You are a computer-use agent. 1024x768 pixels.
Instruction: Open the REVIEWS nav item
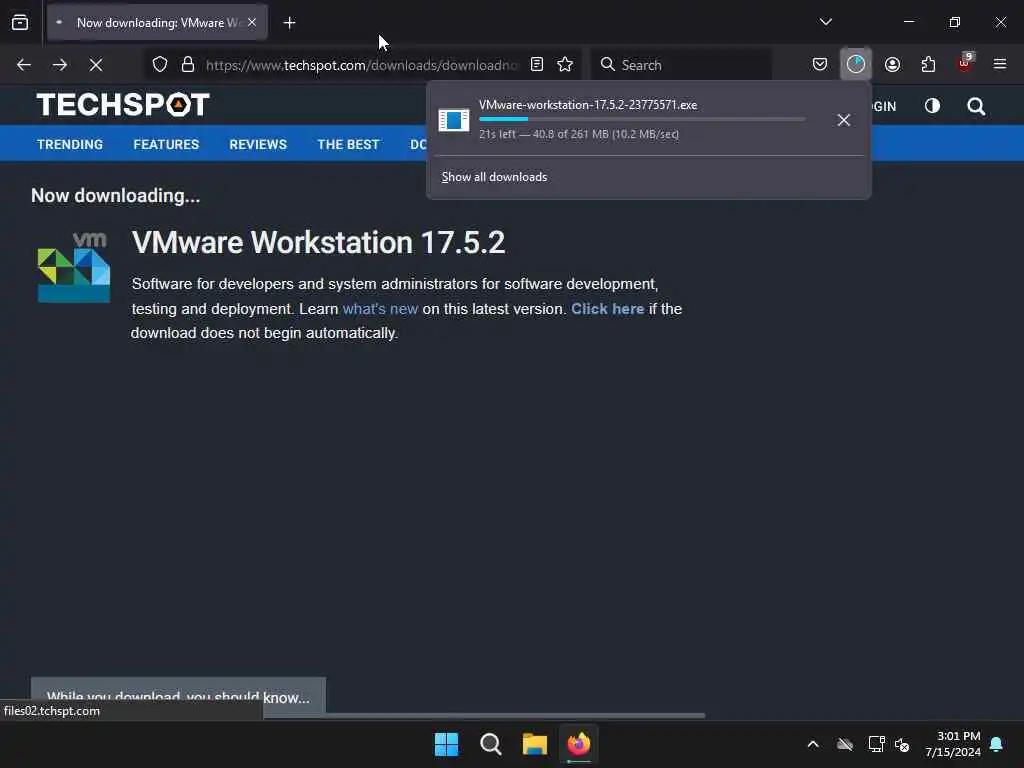258,144
